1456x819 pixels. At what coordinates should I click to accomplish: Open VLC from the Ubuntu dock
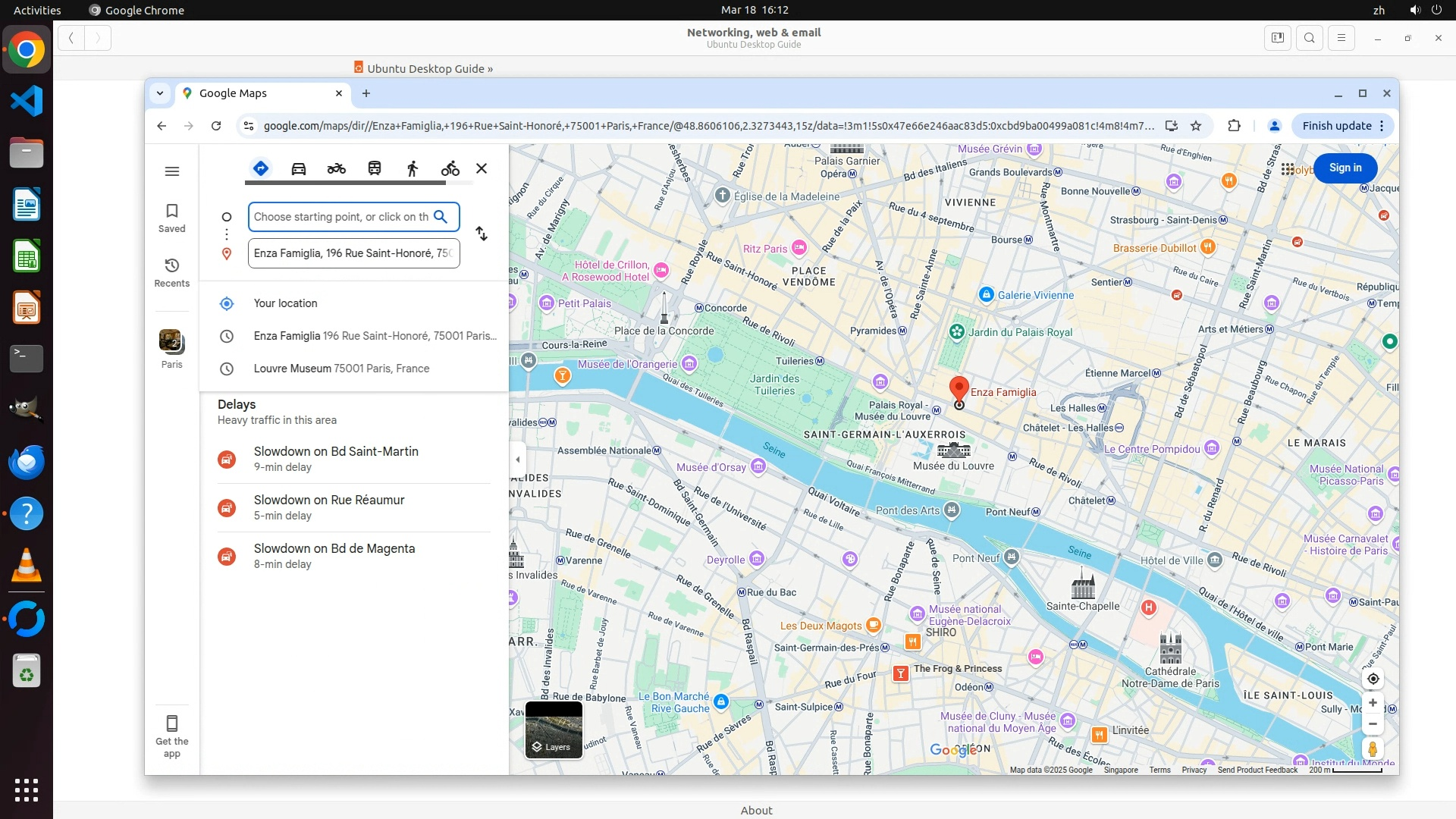click(x=27, y=566)
